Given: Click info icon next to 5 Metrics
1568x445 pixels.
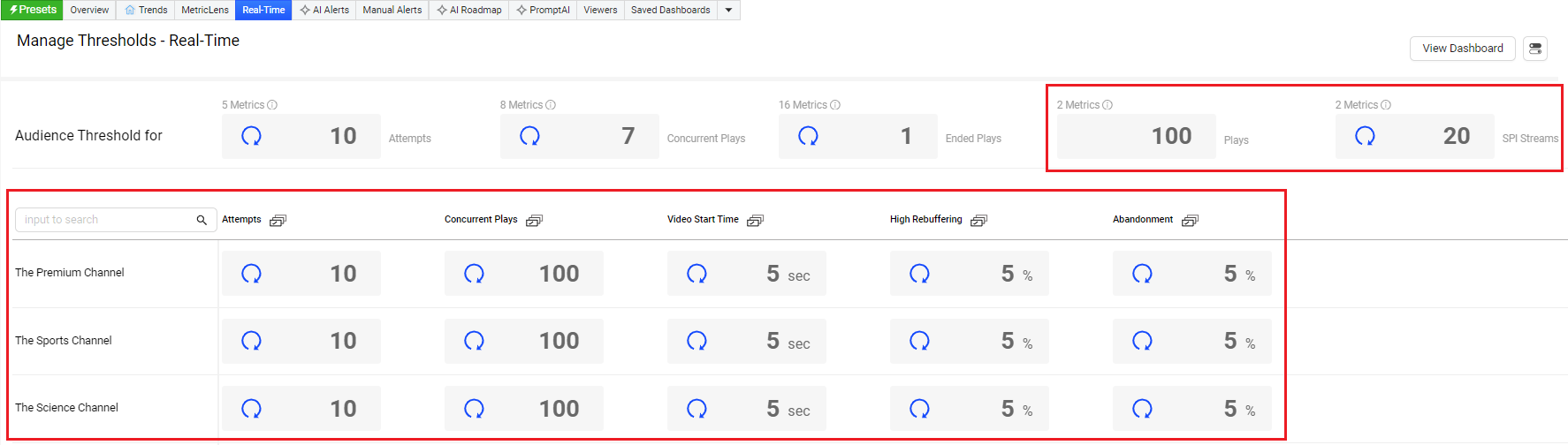Looking at the screenshot, I should (x=272, y=105).
